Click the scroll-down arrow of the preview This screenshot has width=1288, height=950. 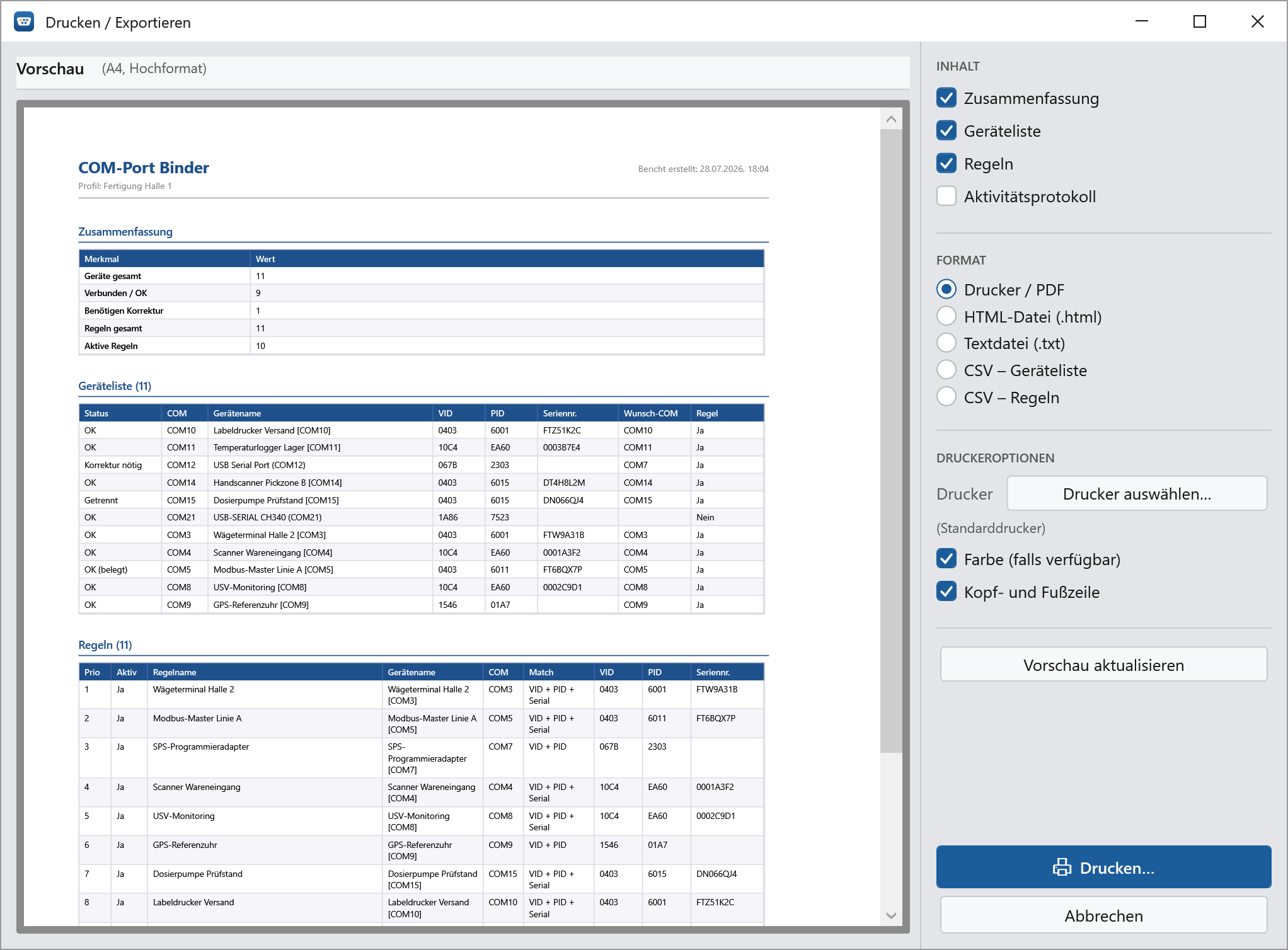[891, 915]
